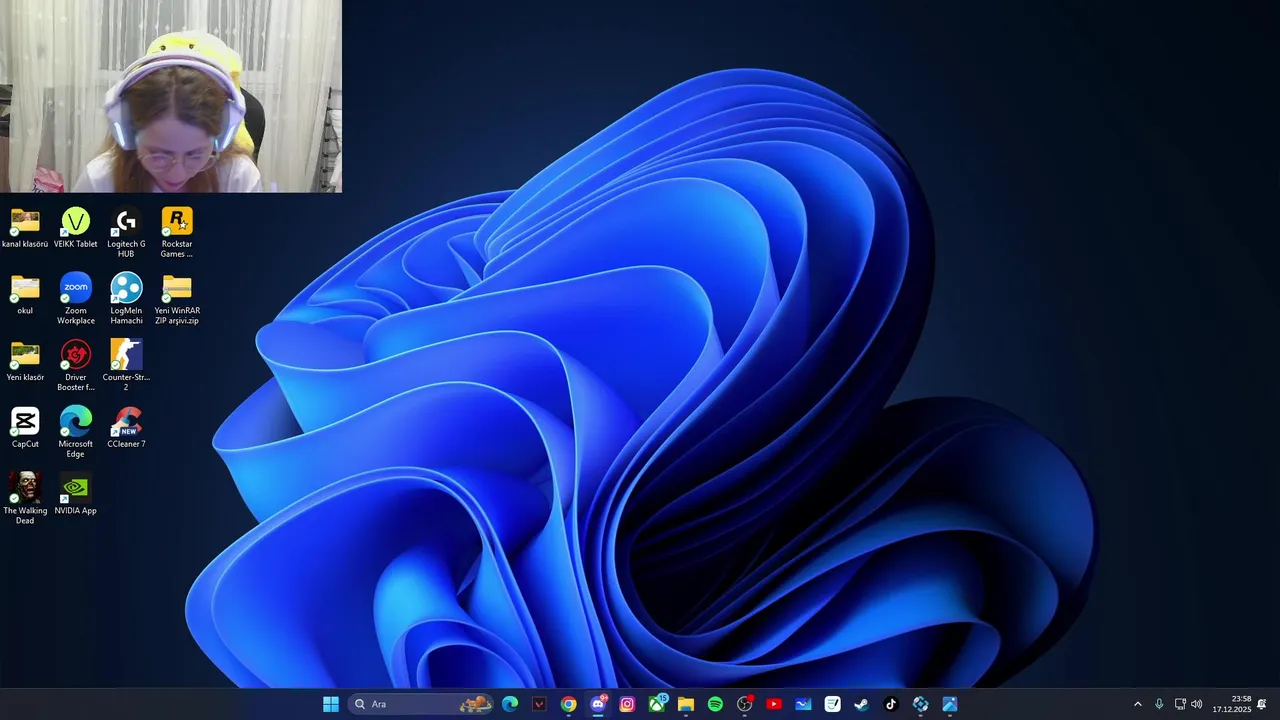This screenshot has height=720, width=1280.
Task: Open Spotify from the taskbar
Action: (x=715, y=704)
